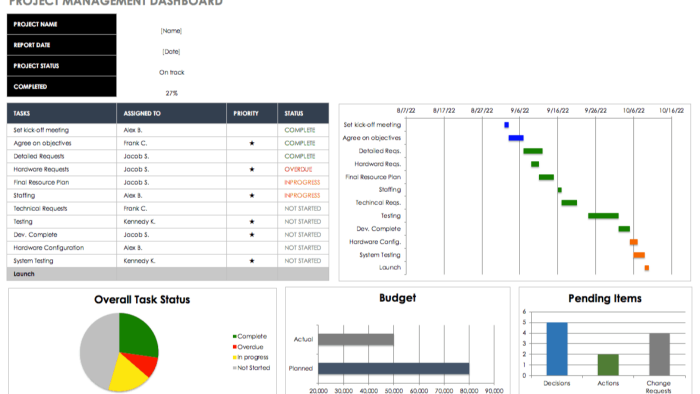Viewport: 700px width, 394px height.
Task: Click the 27% completed value
Action: pos(171,93)
